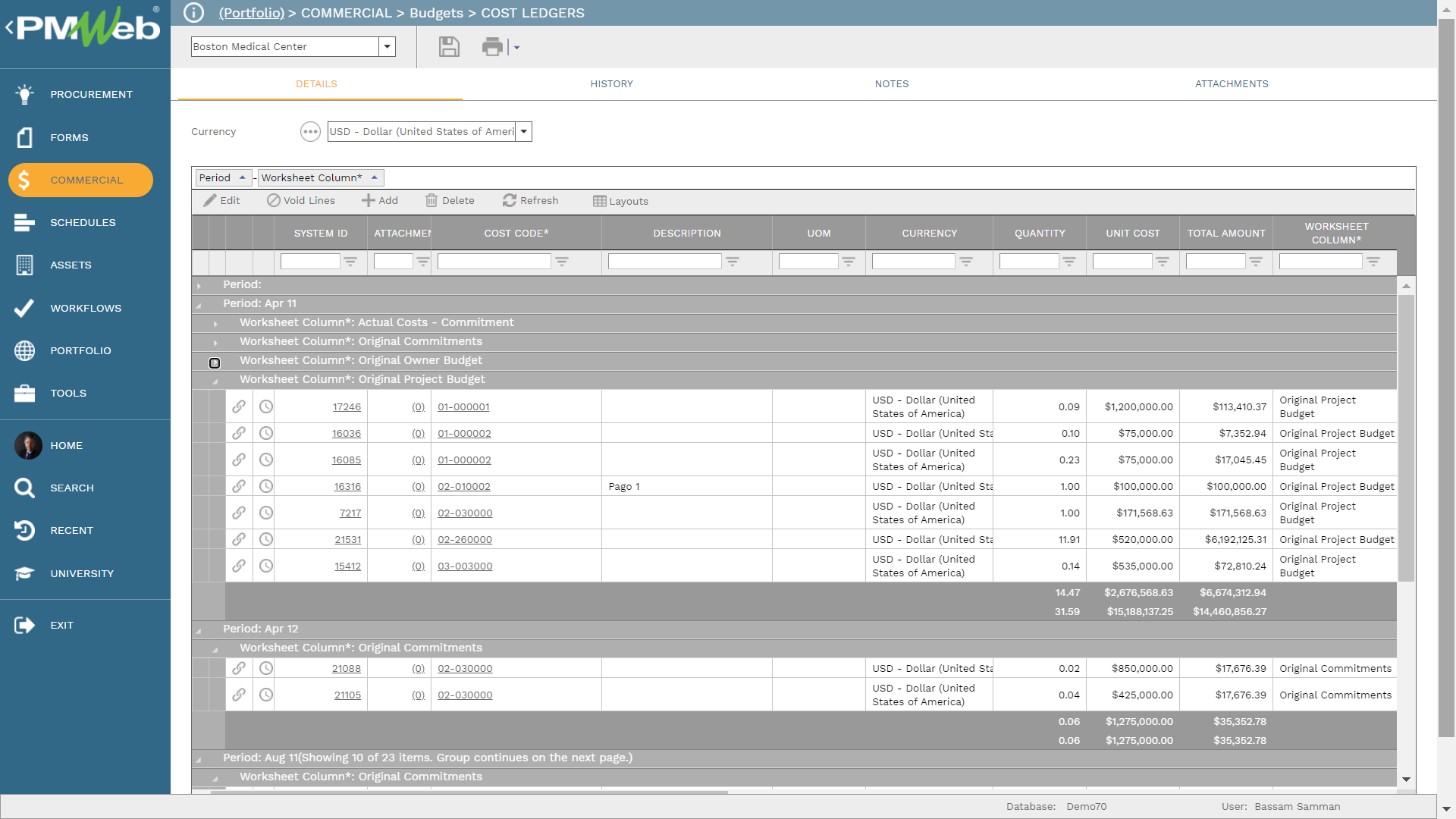Select the Commercial dollar icon
This screenshot has height=819, width=1456.
click(24, 180)
